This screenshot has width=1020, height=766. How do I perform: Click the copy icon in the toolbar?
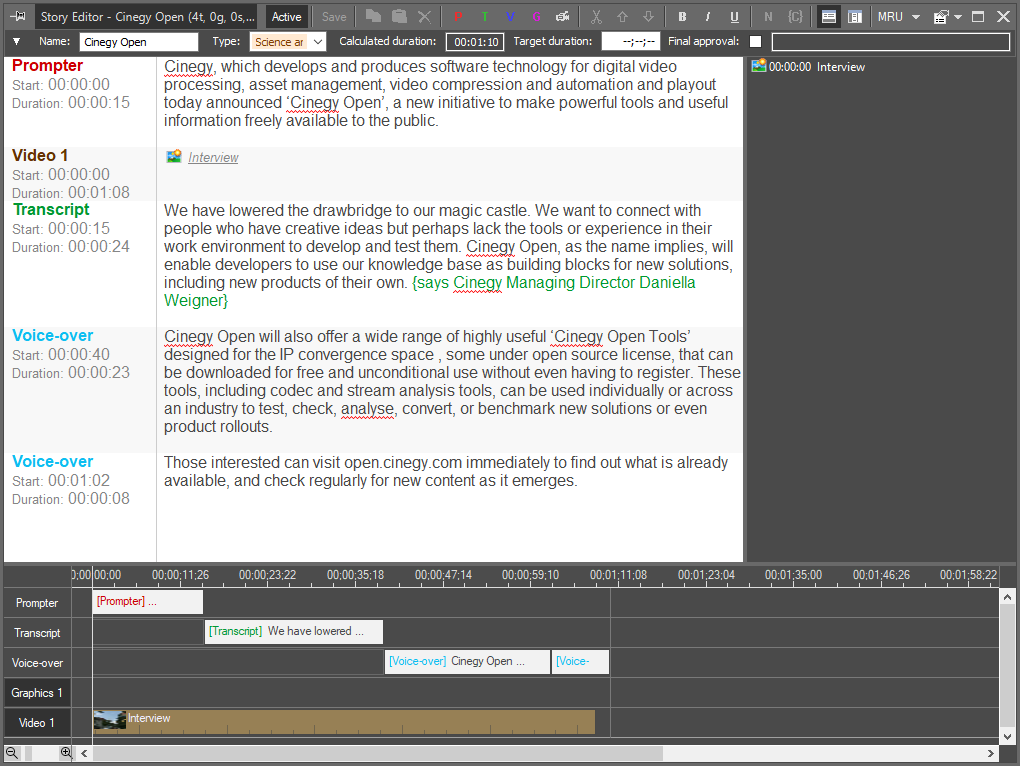pos(373,16)
